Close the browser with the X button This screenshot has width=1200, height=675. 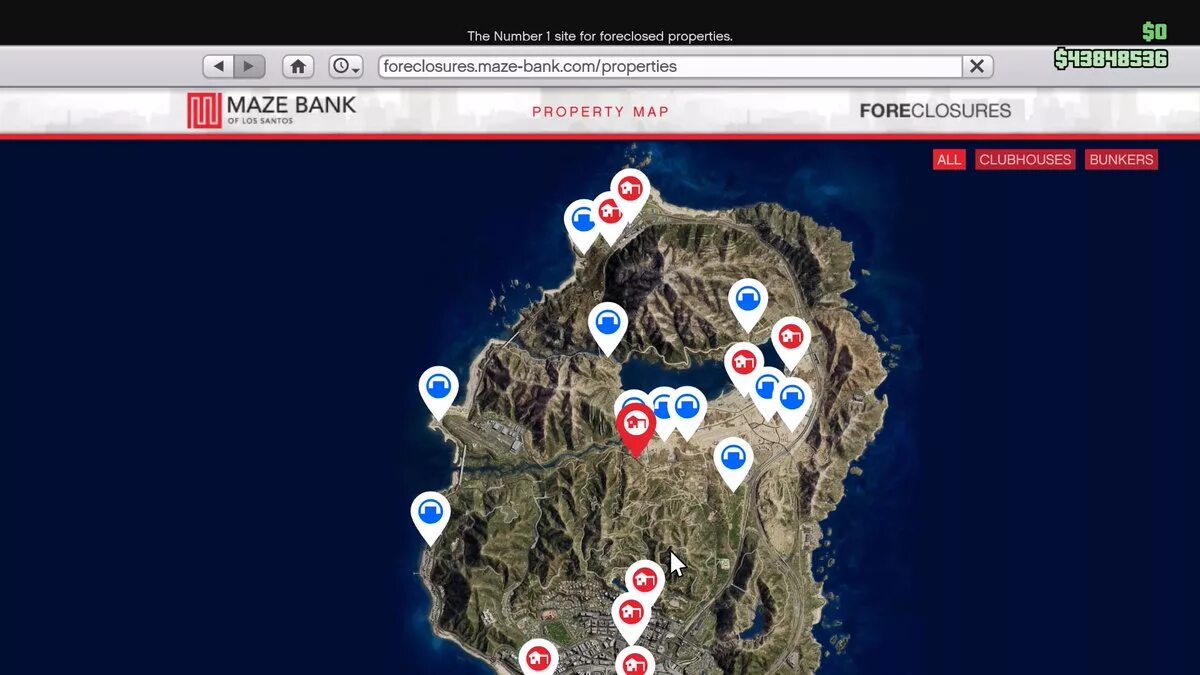click(x=977, y=66)
